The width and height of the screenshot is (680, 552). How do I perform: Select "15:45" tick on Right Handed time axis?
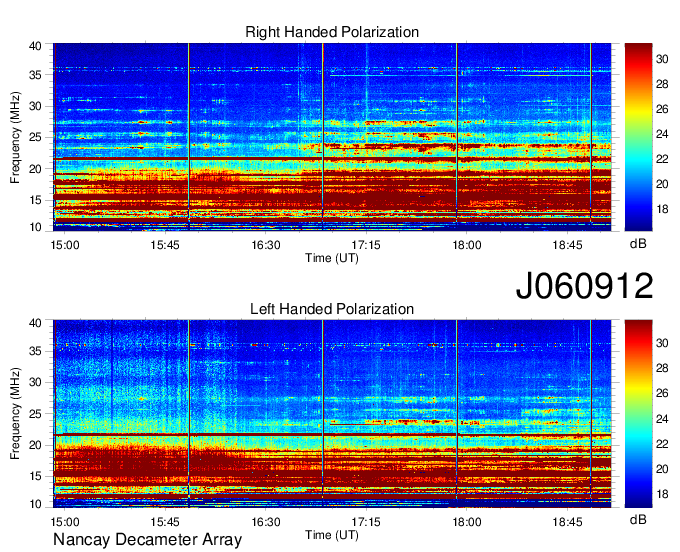(x=165, y=245)
